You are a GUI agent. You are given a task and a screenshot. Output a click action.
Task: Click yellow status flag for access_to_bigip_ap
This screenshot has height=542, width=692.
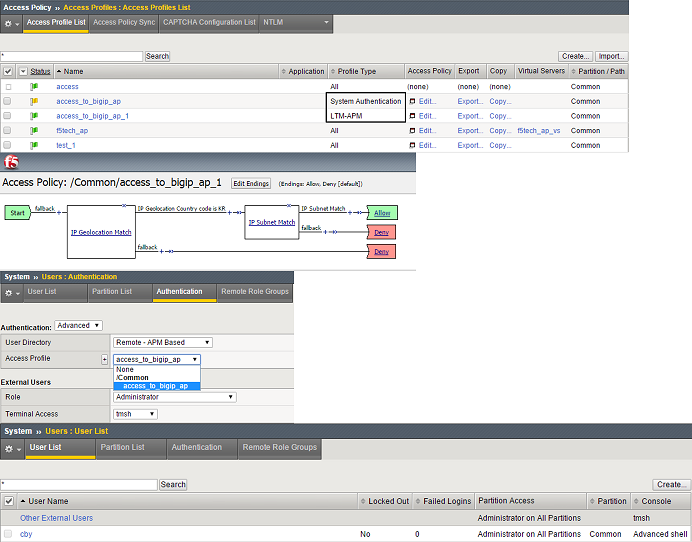tap(34, 101)
